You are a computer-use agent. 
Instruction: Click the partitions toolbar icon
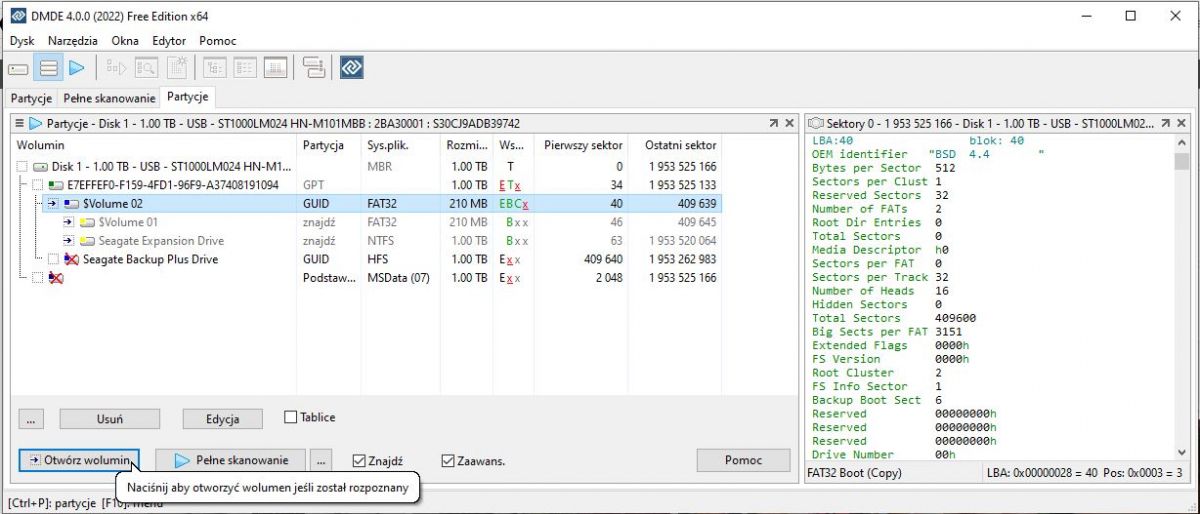click(47, 68)
